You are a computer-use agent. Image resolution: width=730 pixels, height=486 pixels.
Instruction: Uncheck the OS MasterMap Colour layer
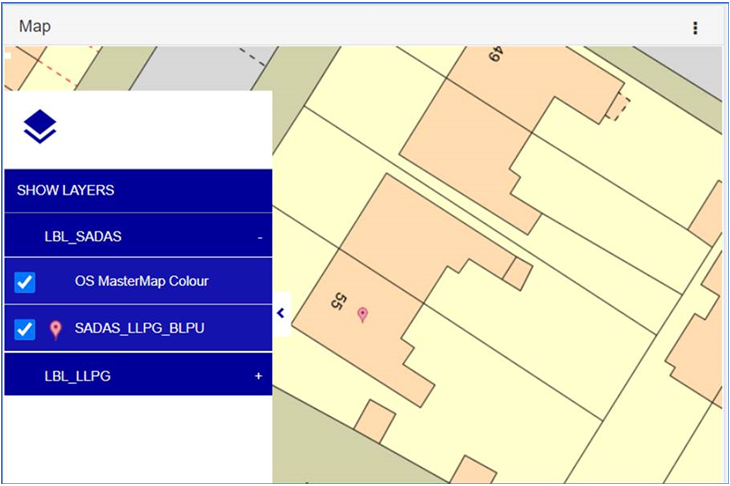(x=25, y=282)
